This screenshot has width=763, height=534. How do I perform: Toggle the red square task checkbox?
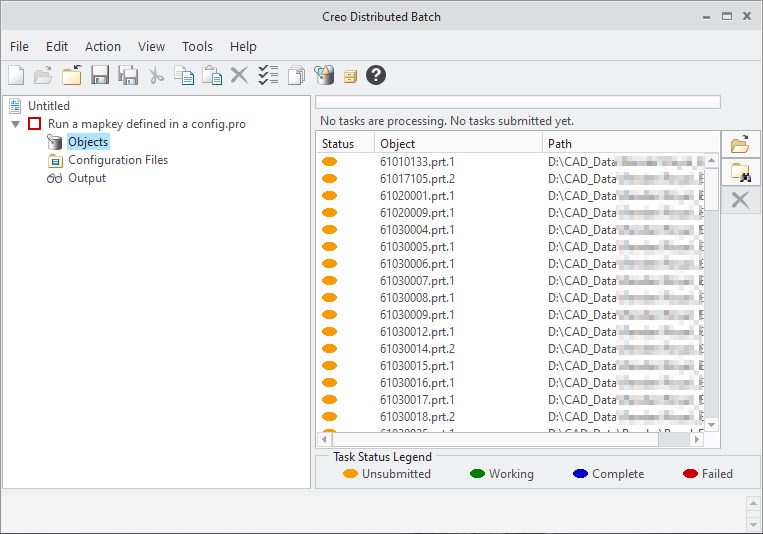click(x=35, y=124)
